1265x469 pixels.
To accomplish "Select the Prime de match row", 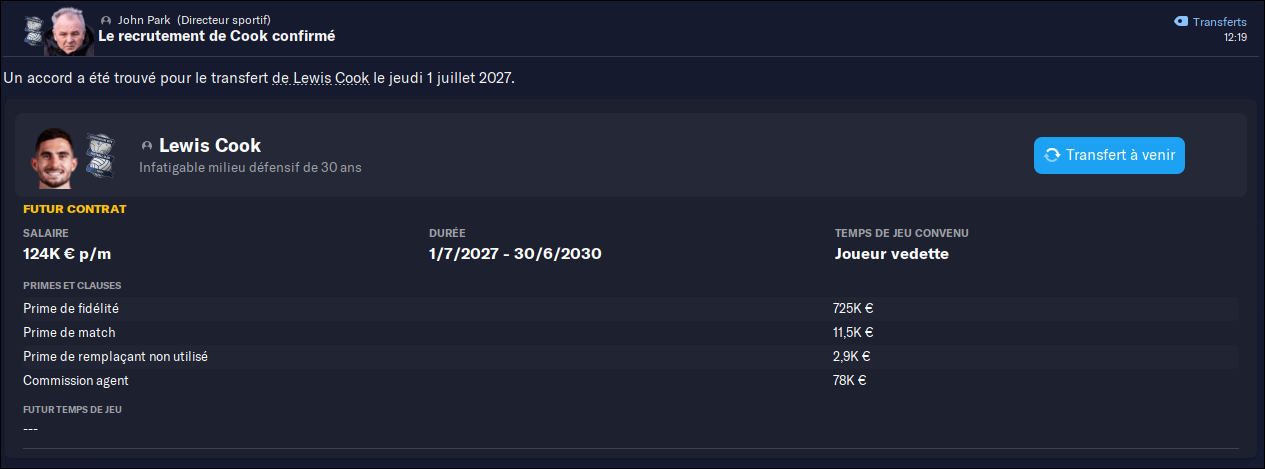I will (630, 333).
